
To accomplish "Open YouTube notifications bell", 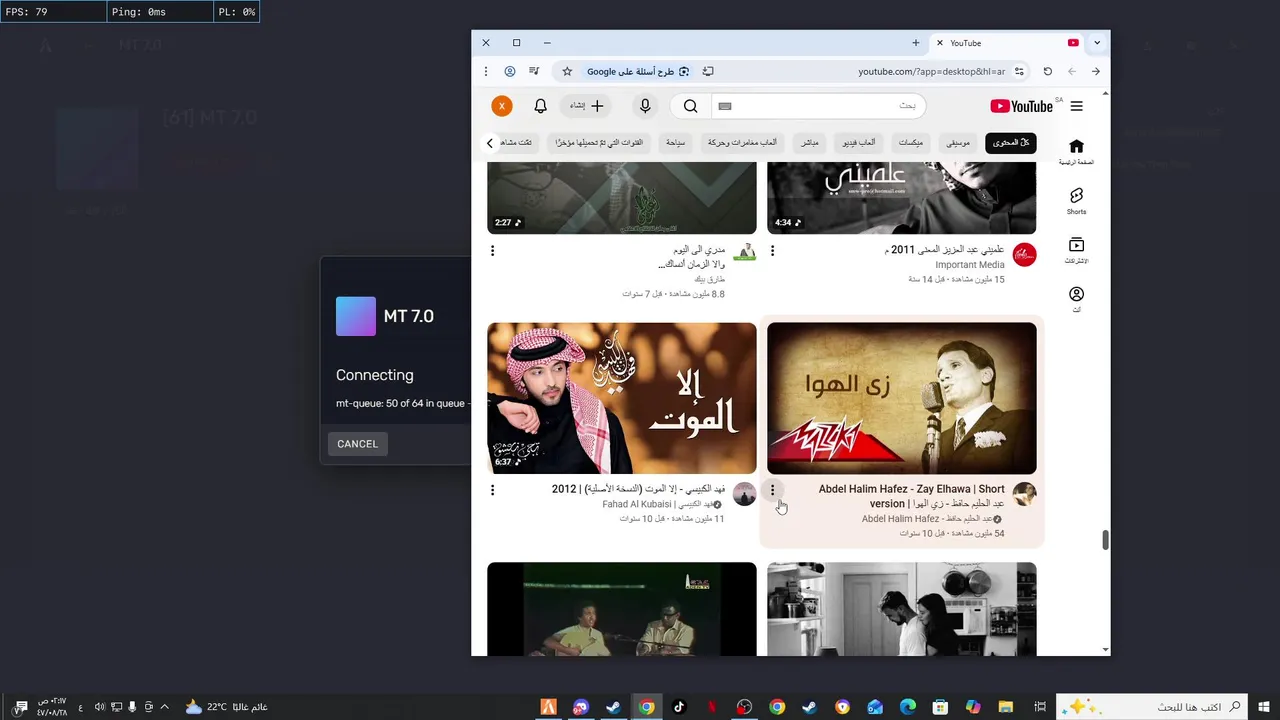I will [x=540, y=106].
